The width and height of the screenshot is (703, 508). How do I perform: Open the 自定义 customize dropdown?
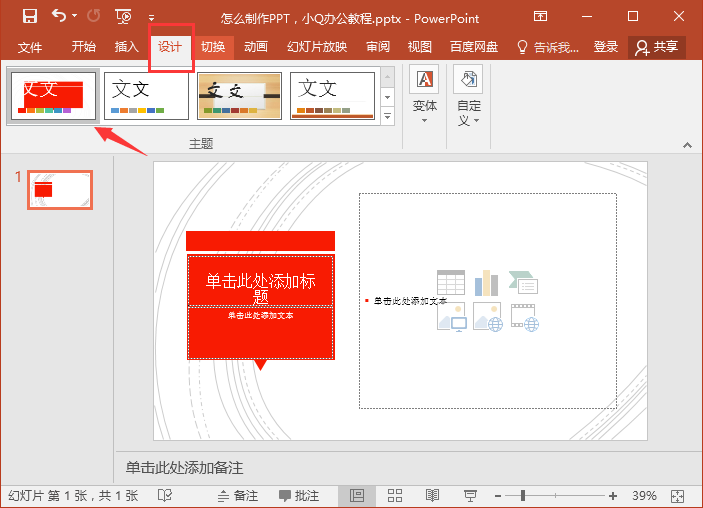point(469,96)
